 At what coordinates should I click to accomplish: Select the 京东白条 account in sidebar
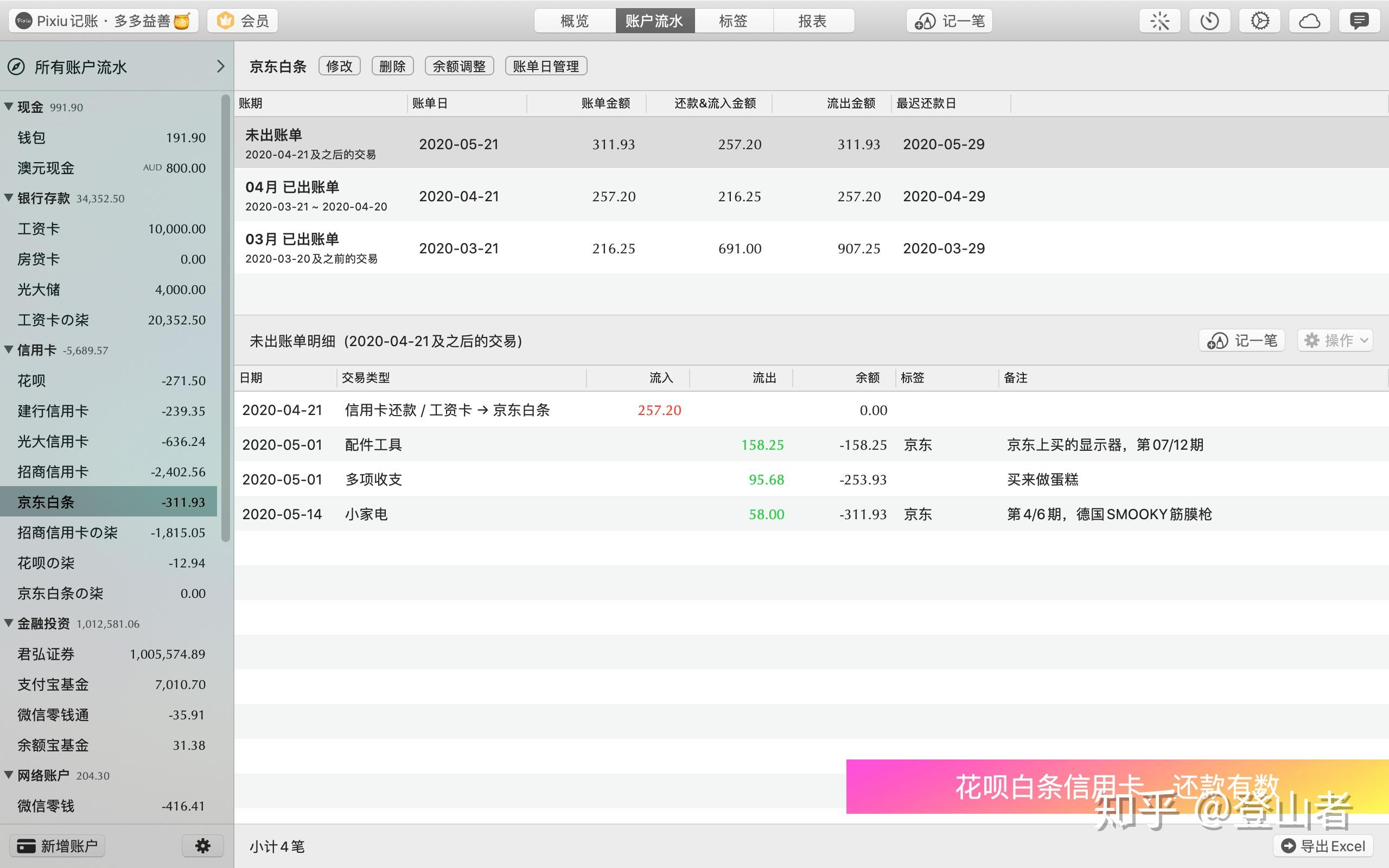click(109, 502)
